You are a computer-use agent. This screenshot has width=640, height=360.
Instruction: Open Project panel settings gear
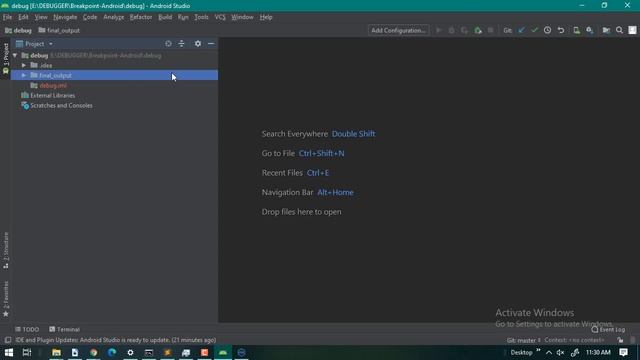pyautogui.click(x=198, y=44)
